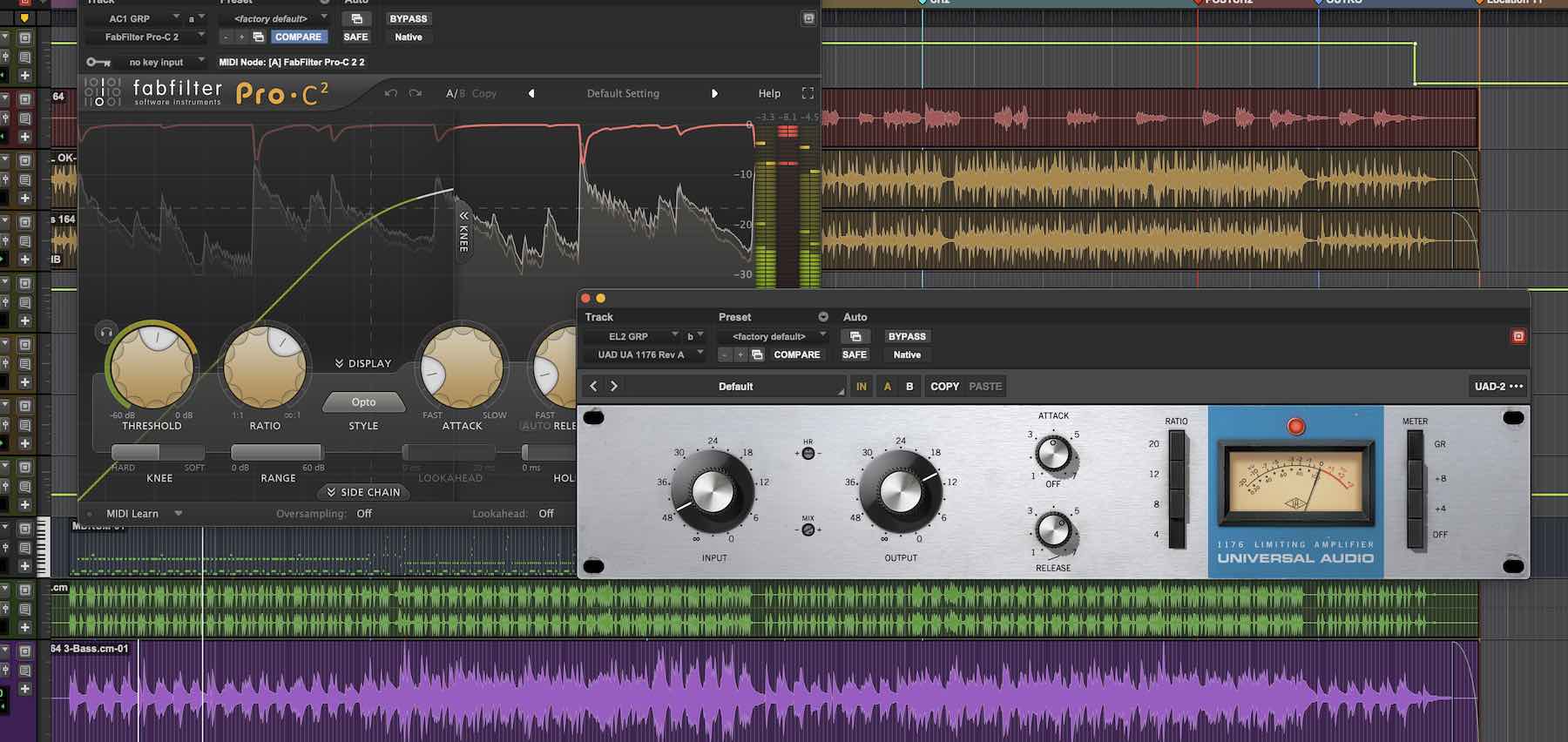This screenshot has width=1568, height=742.
Task: Click the 1176 ATTACK knob
Action: pyautogui.click(x=1053, y=454)
